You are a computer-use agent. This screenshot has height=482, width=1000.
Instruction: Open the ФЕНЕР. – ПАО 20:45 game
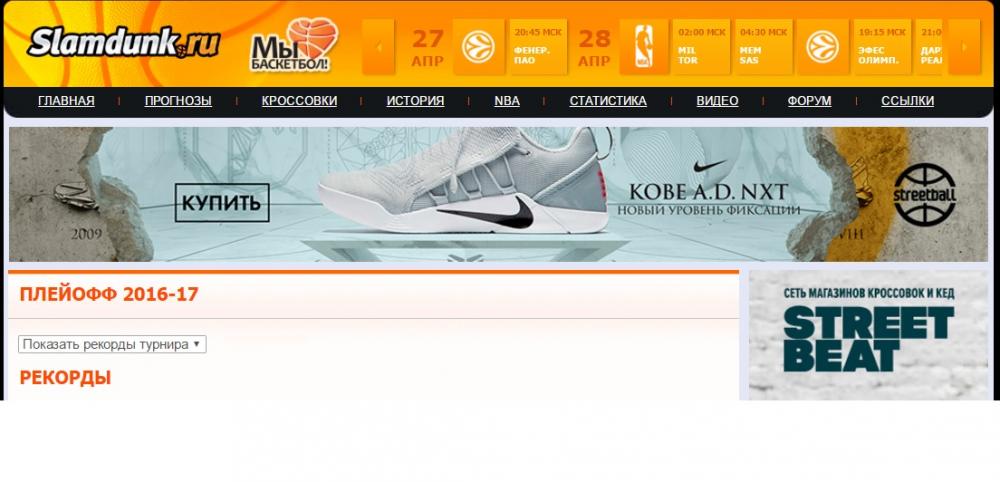538,47
